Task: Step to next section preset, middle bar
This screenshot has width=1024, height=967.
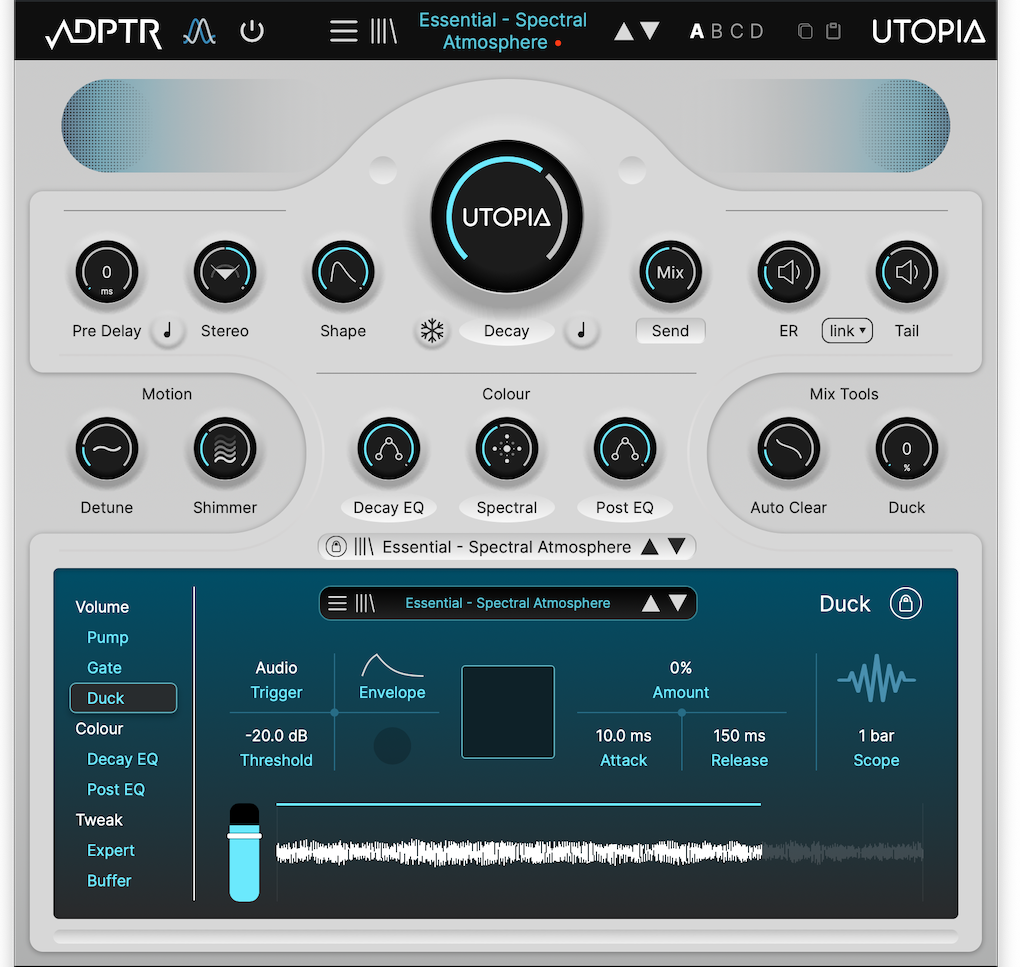Action: point(677,546)
